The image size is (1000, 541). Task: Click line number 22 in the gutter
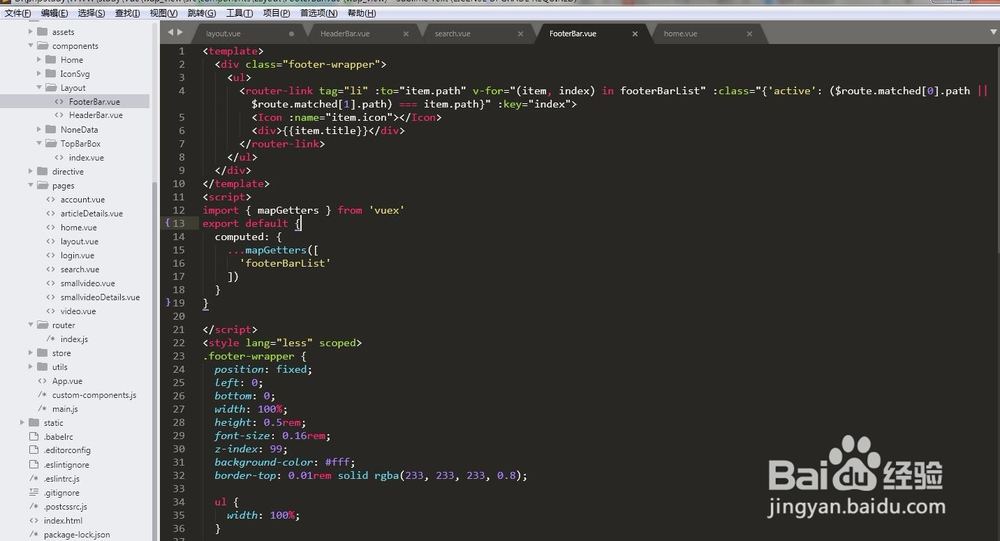(178, 343)
